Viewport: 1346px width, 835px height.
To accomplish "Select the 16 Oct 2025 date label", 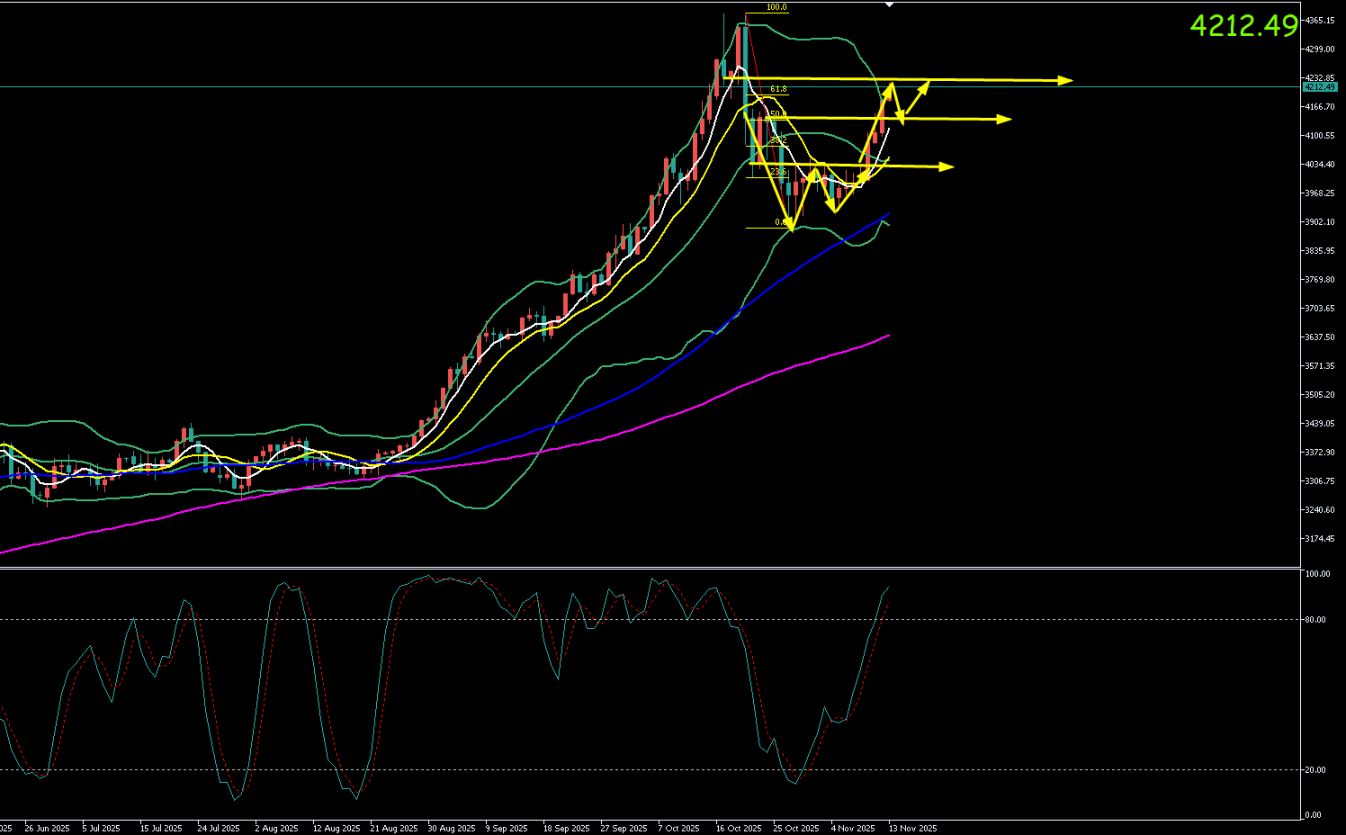I will click(738, 828).
